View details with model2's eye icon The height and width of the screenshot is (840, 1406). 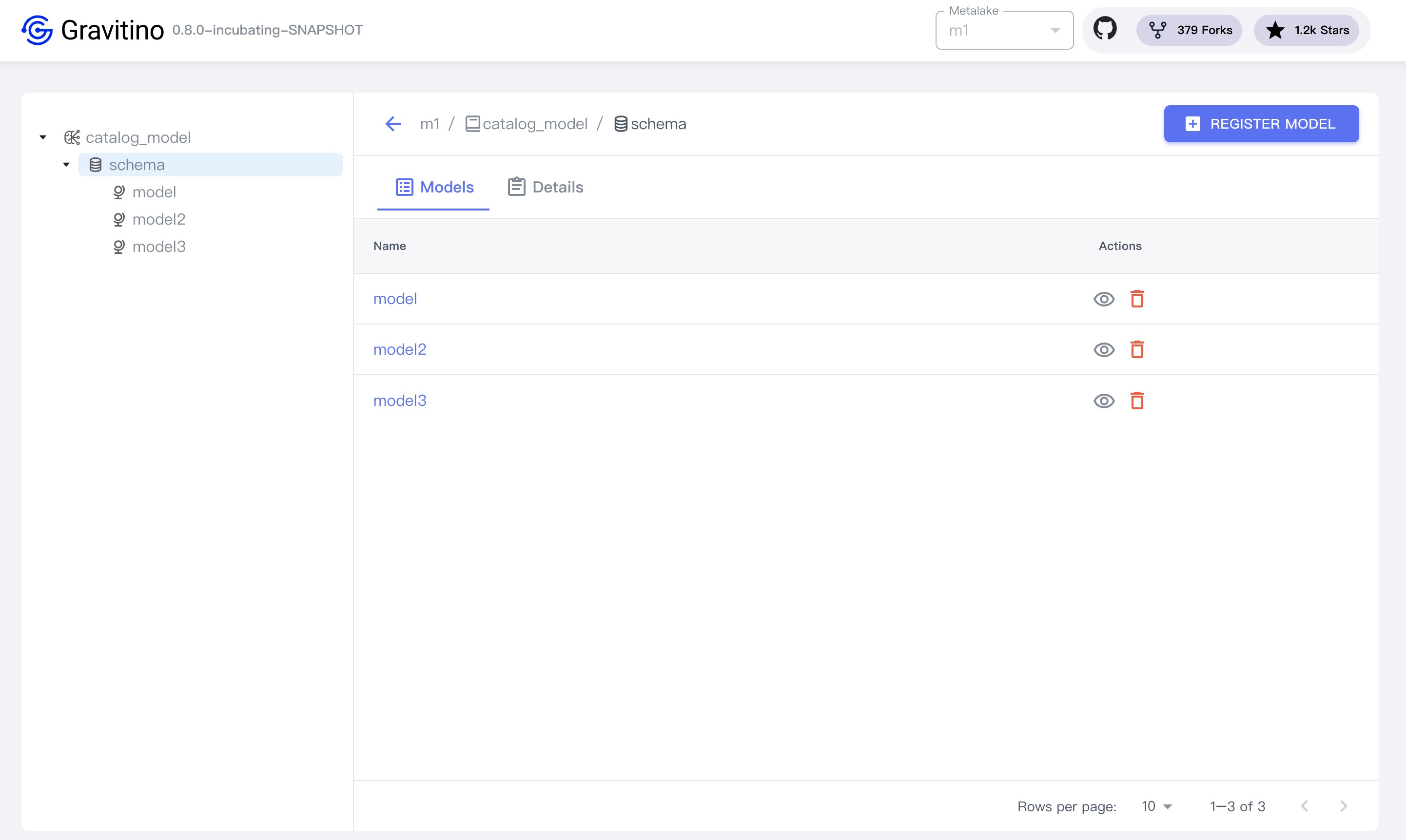(x=1104, y=350)
